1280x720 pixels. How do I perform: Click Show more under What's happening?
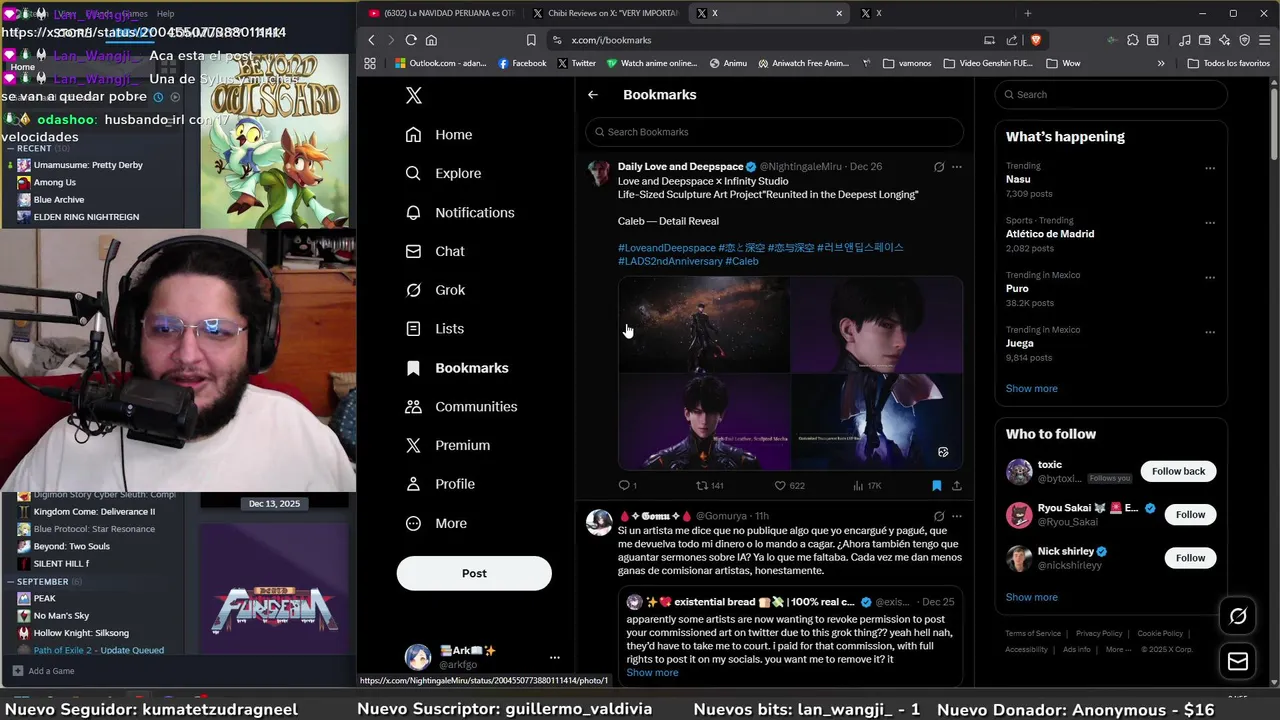click(x=1031, y=389)
